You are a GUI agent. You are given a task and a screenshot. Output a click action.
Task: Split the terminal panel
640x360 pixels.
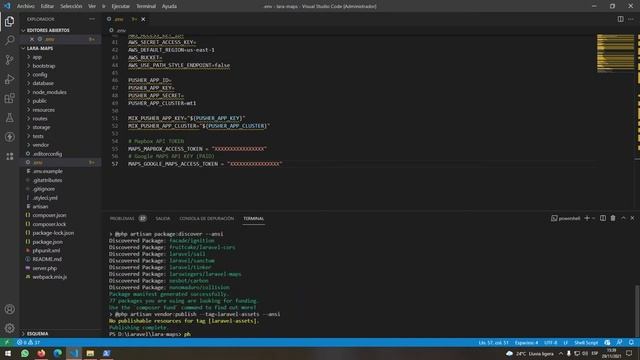coord(603,218)
